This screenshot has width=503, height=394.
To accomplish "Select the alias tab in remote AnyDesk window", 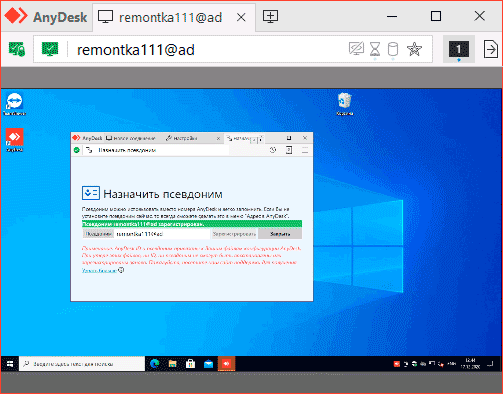I will pos(238,138).
